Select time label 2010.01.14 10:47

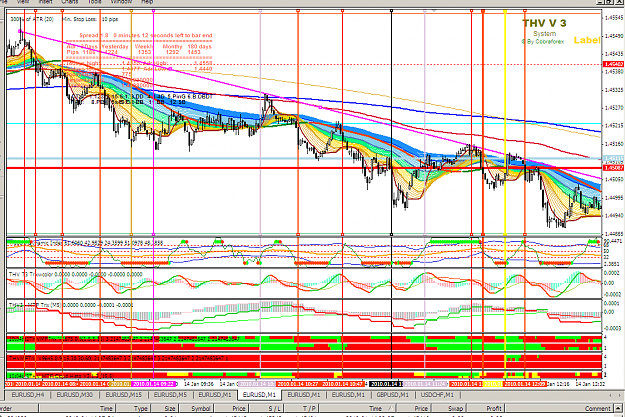[342, 384]
